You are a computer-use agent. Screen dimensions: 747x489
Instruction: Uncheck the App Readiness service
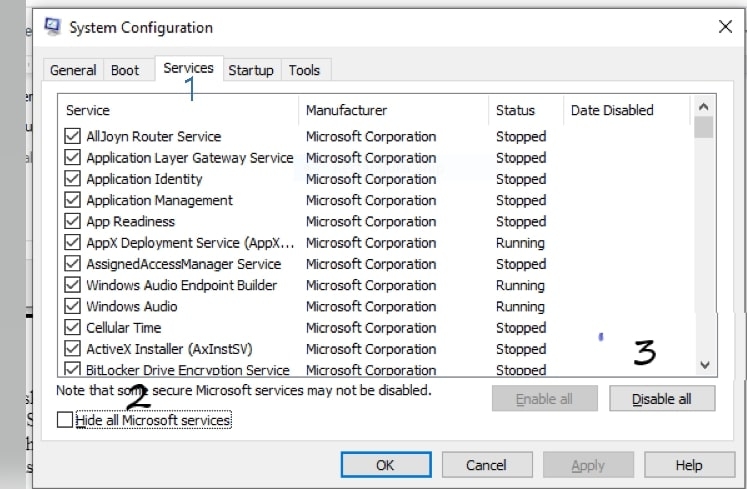pos(72,221)
